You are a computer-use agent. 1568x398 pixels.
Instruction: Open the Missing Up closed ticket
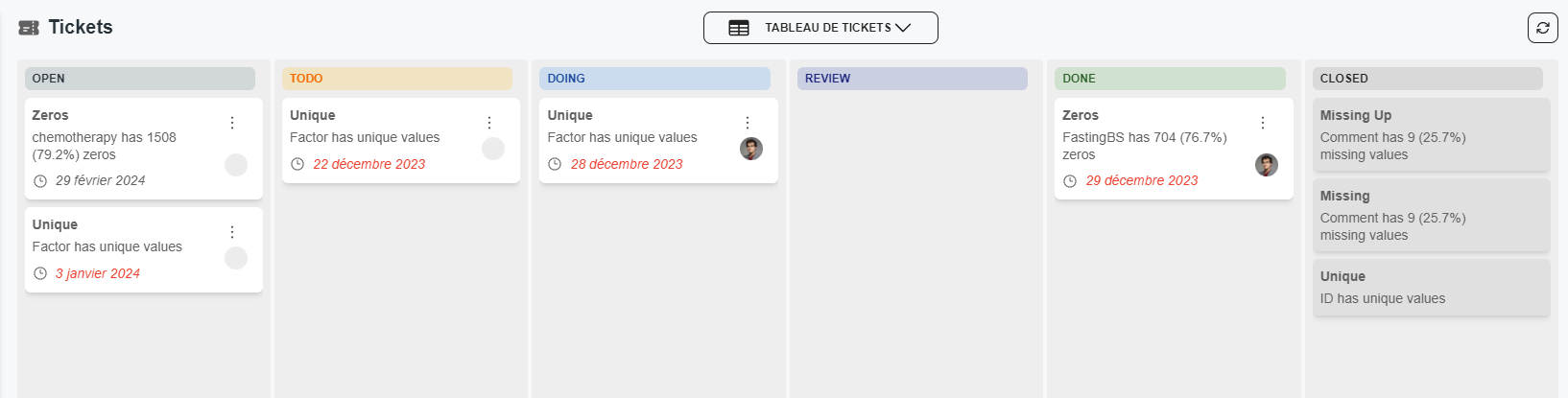1431,134
